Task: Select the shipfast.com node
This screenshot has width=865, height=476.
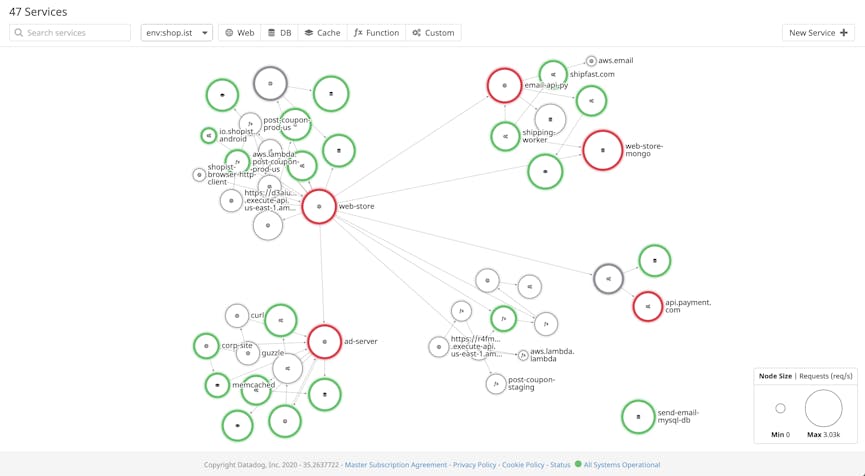Action: tap(553, 74)
